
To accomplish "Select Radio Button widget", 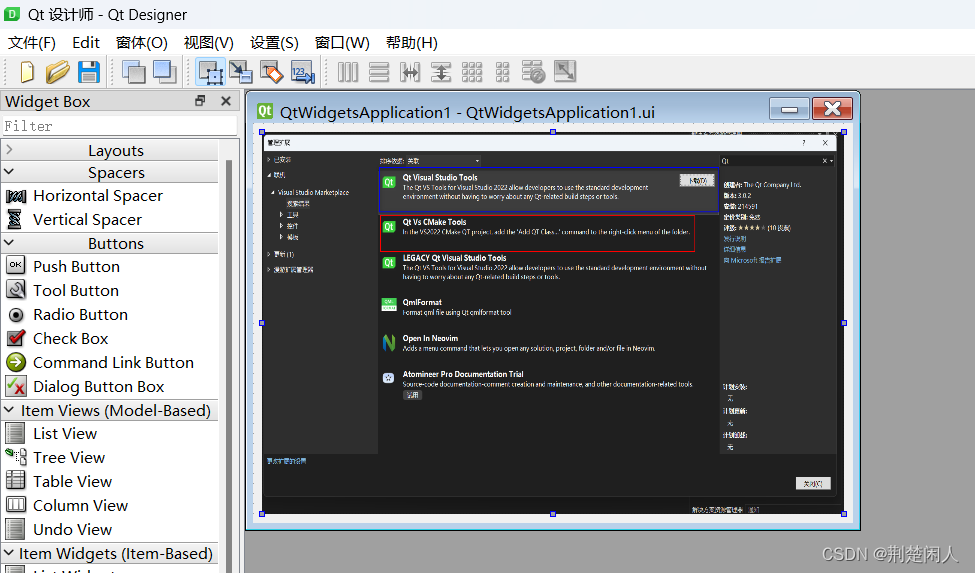I will (x=80, y=315).
